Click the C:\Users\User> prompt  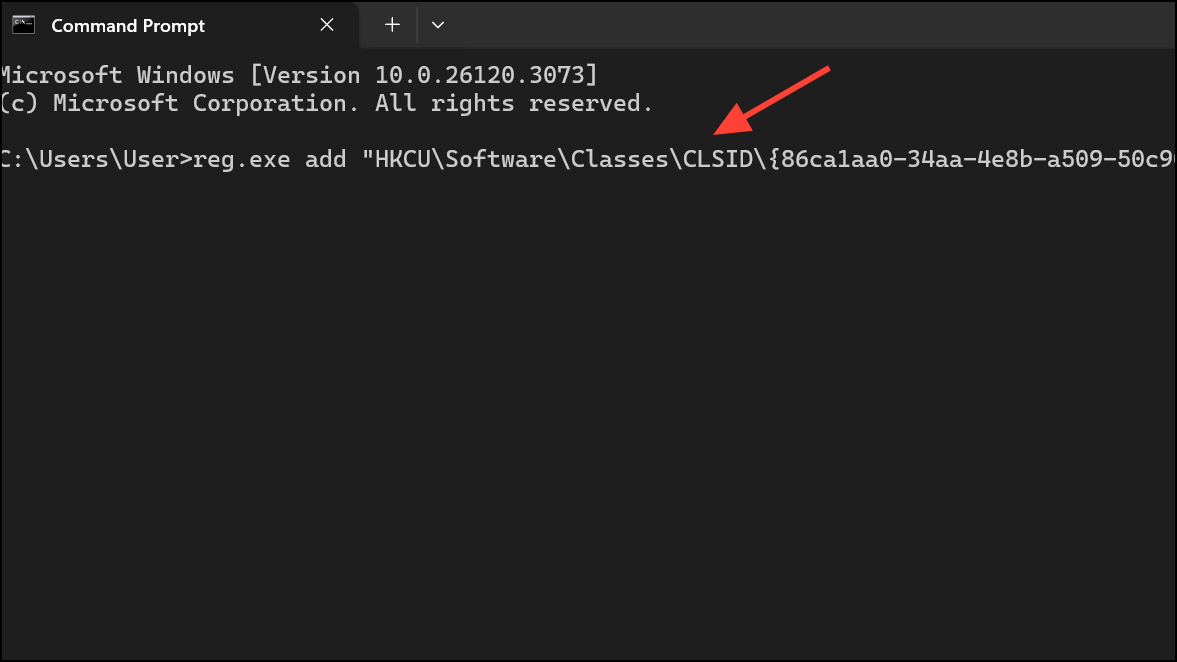(96, 159)
